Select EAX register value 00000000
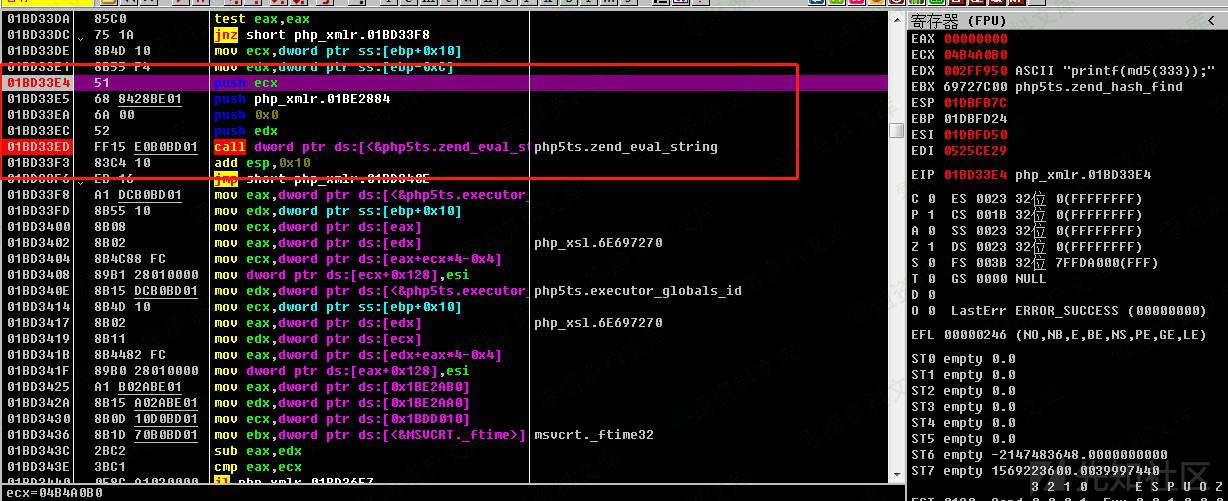 (x=975, y=39)
